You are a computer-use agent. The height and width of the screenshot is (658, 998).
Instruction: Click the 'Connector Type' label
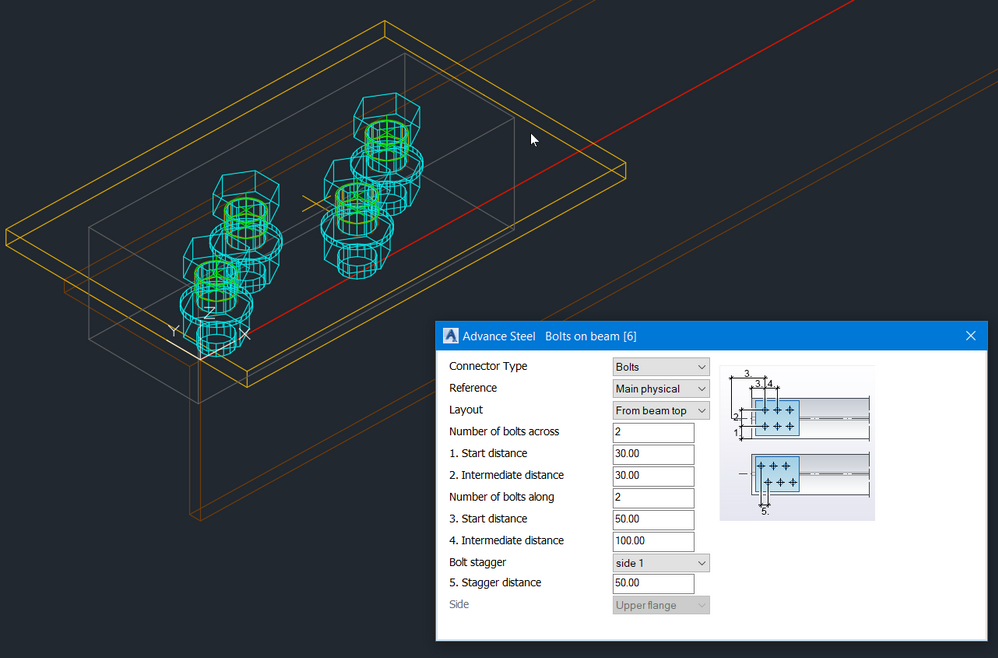tap(488, 366)
